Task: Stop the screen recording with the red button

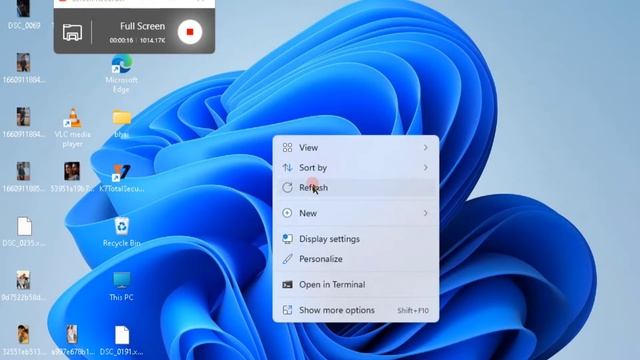Action: click(190, 32)
